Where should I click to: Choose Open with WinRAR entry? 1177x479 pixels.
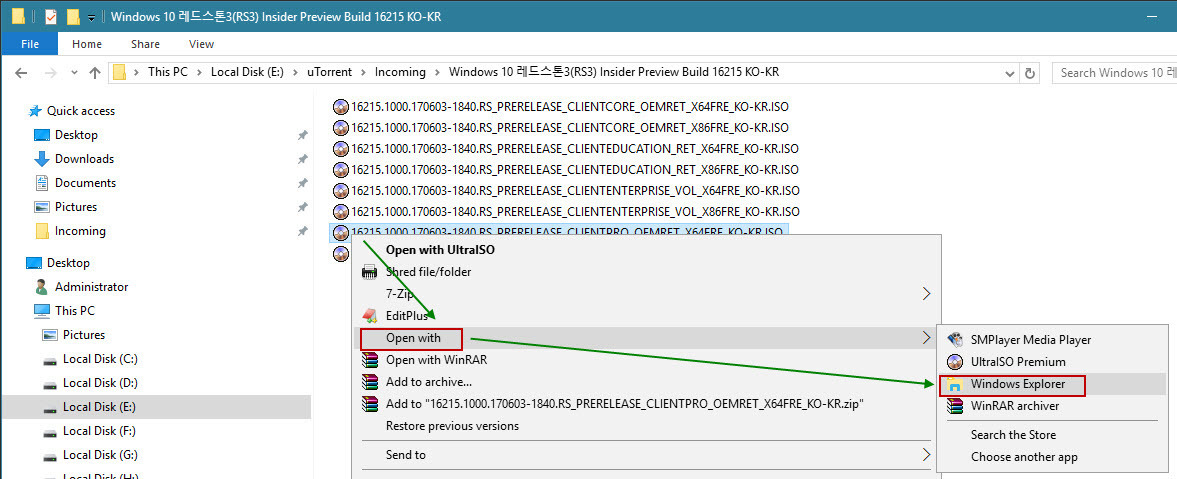point(436,360)
